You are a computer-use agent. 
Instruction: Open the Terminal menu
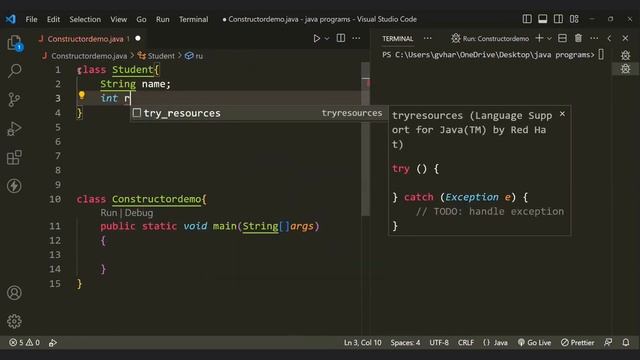193,19
